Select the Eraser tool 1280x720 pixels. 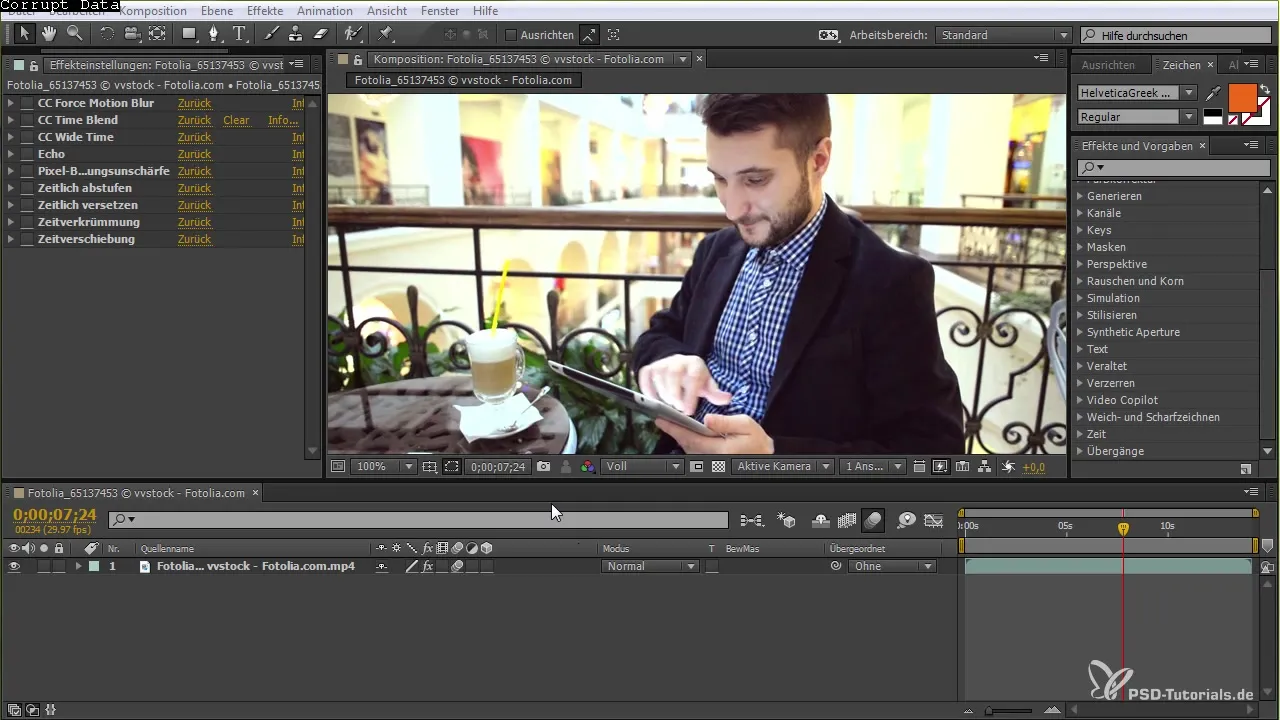[321, 34]
